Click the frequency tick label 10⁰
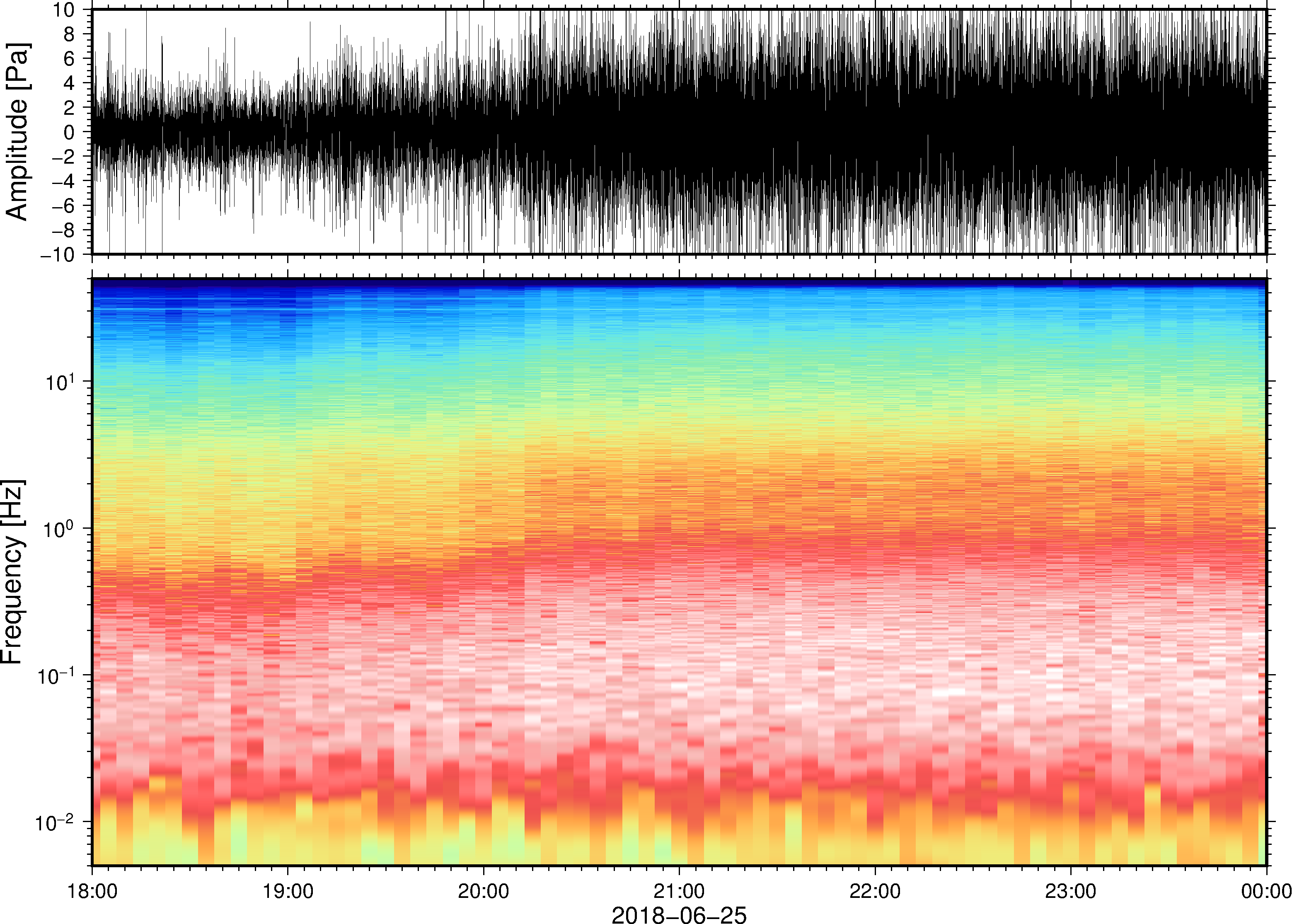Image resolution: width=1292 pixels, height=924 pixels. pyautogui.click(x=60, y=528)
